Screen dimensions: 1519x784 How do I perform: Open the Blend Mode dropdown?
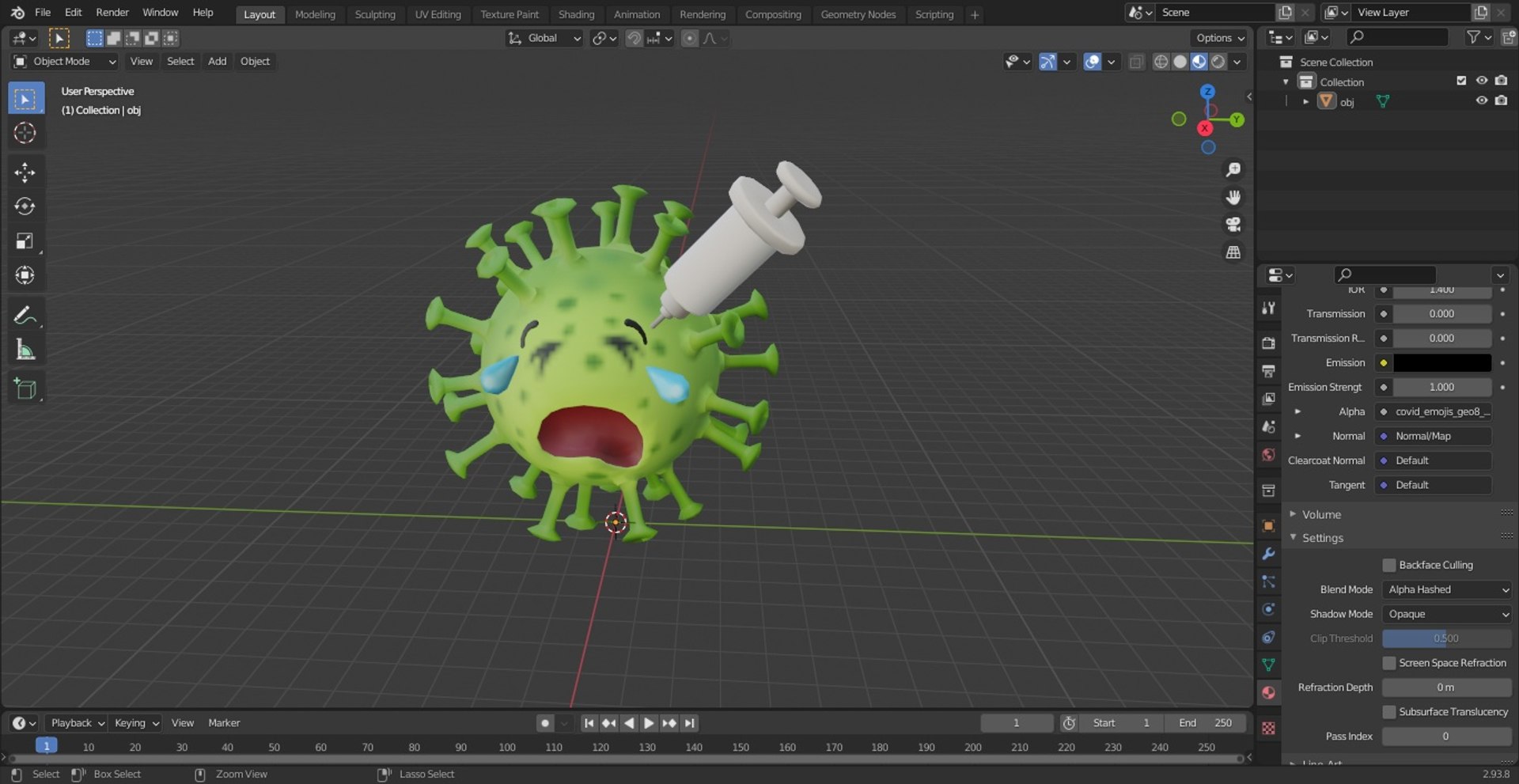(x=1447, y=589)
